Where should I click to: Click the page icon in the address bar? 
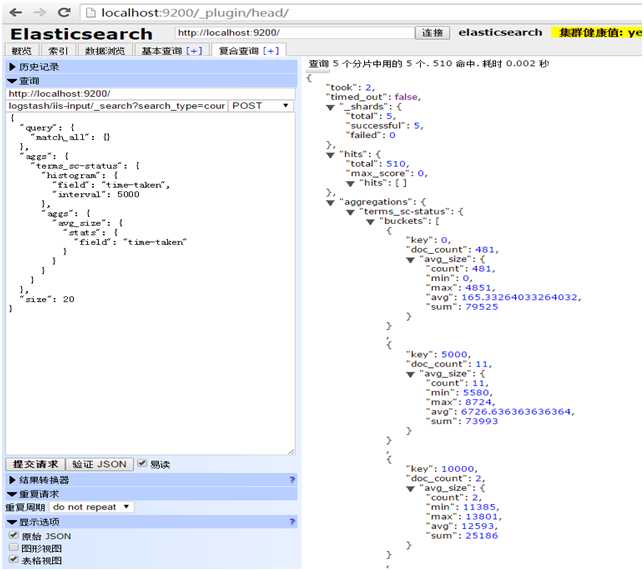click(90, 13)
